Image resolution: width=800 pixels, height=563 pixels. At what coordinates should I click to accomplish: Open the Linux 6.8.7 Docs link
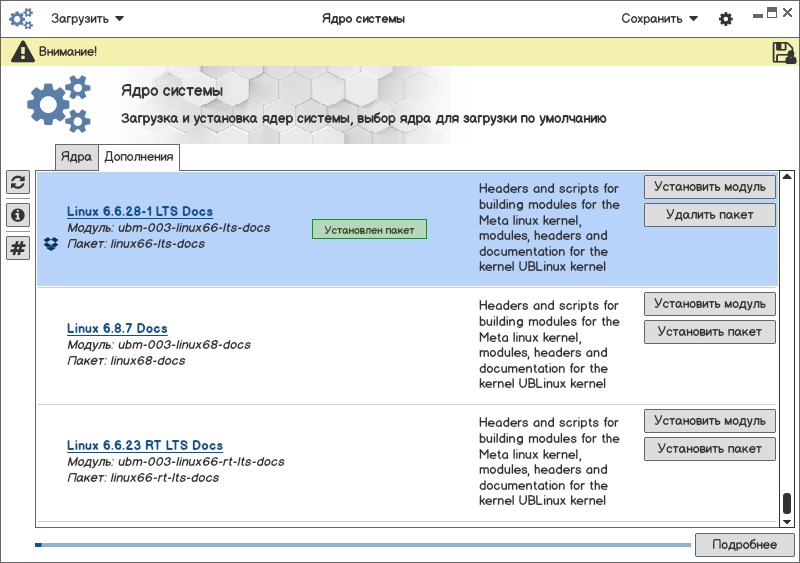click(117, 329)
